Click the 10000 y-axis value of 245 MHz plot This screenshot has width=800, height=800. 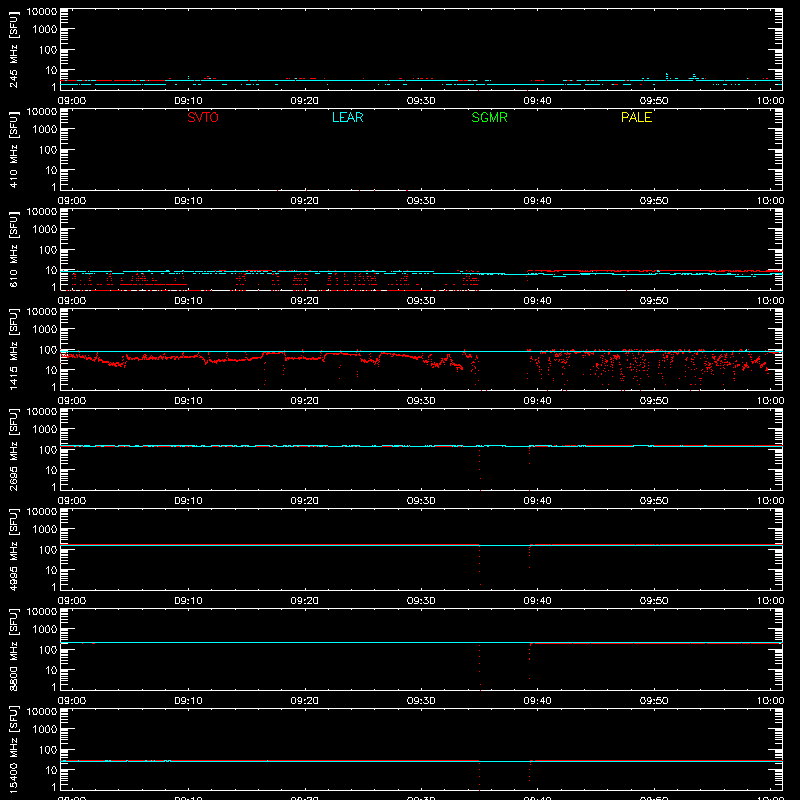click(x=42, y=12)
